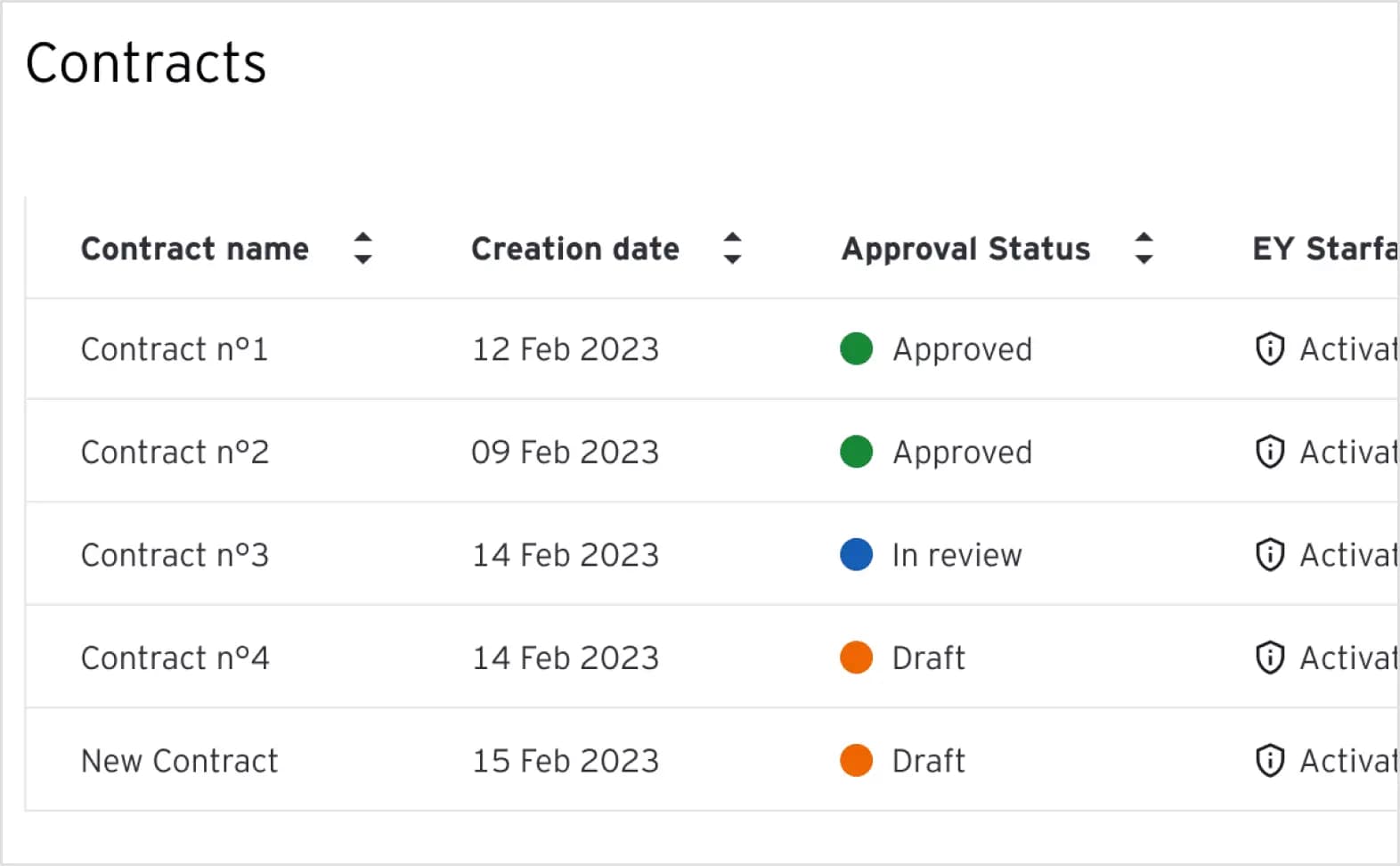Image resolution: width=1400 pixels, height=866 pixels.
Task: Open Contract n°2 entry
Action: [x=175, y=452]
